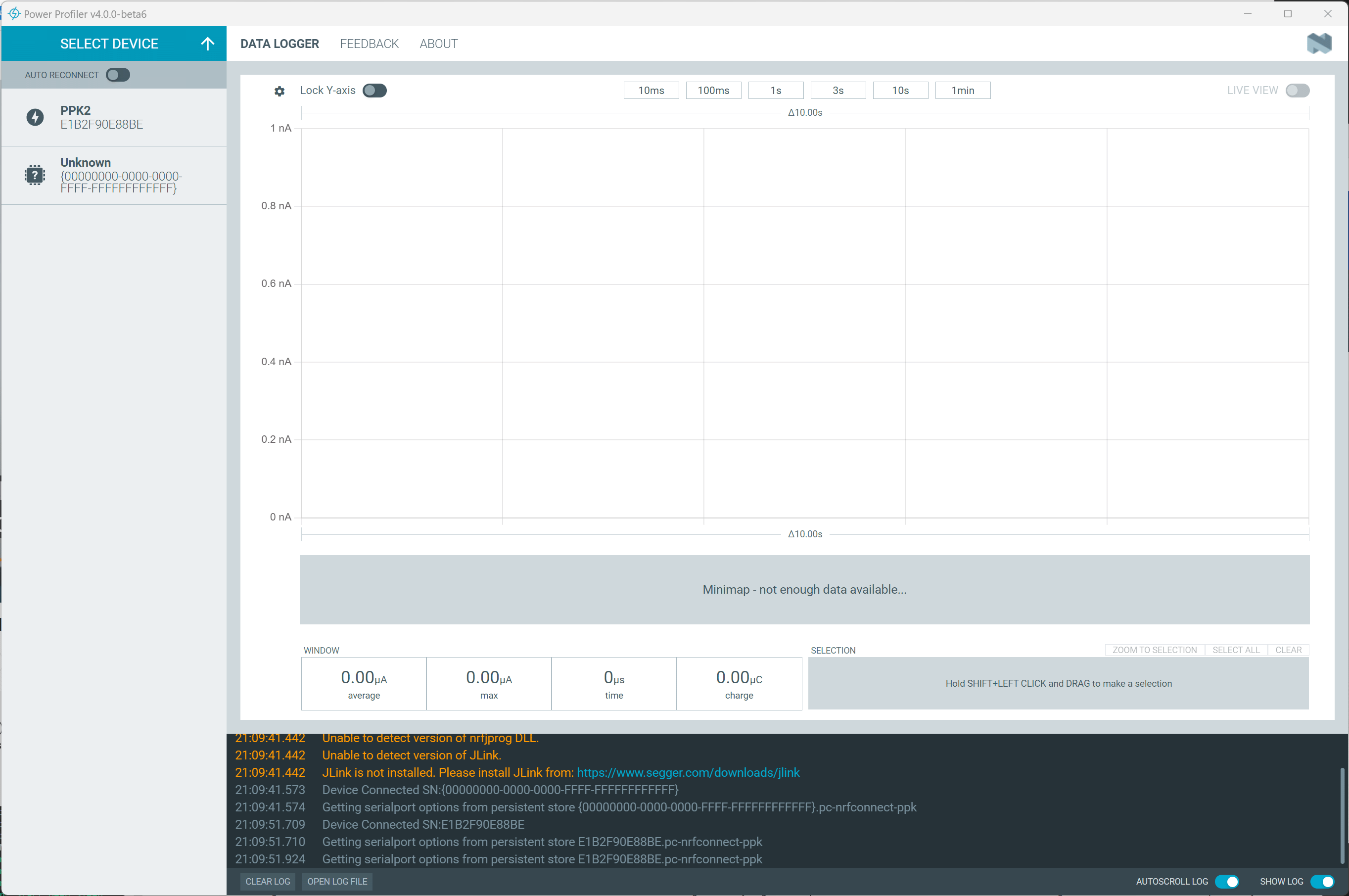The width and height of the screenshot is (1349, 896).
Task: Set time window to 10ms
Action: tap(651, 90)
